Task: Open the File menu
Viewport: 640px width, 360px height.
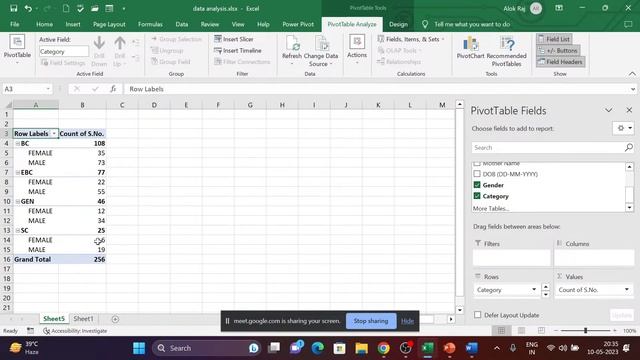Action: [x=14, y=24]
